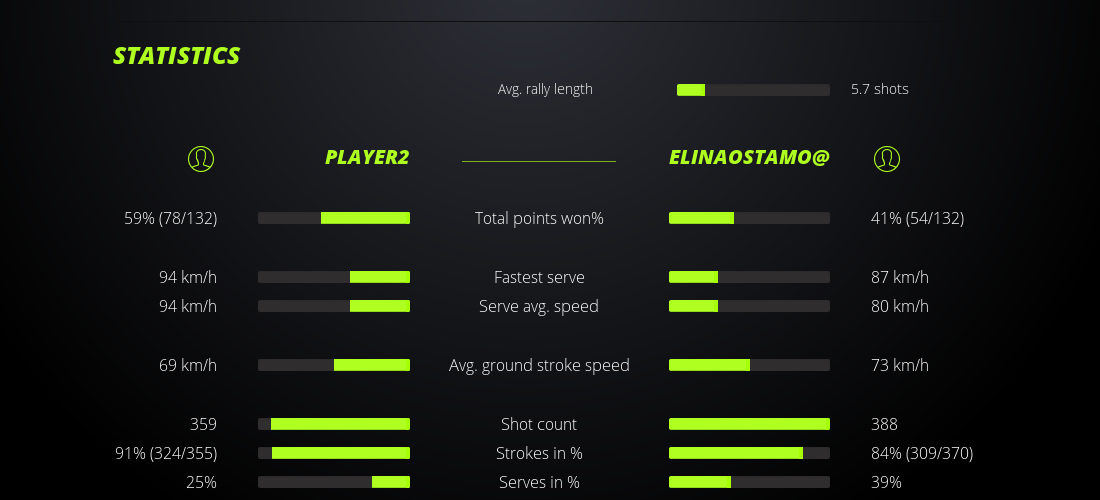Select the 5.7 shots value
The width and height of the screenshot is (1100, 500).
pos(880,89)
